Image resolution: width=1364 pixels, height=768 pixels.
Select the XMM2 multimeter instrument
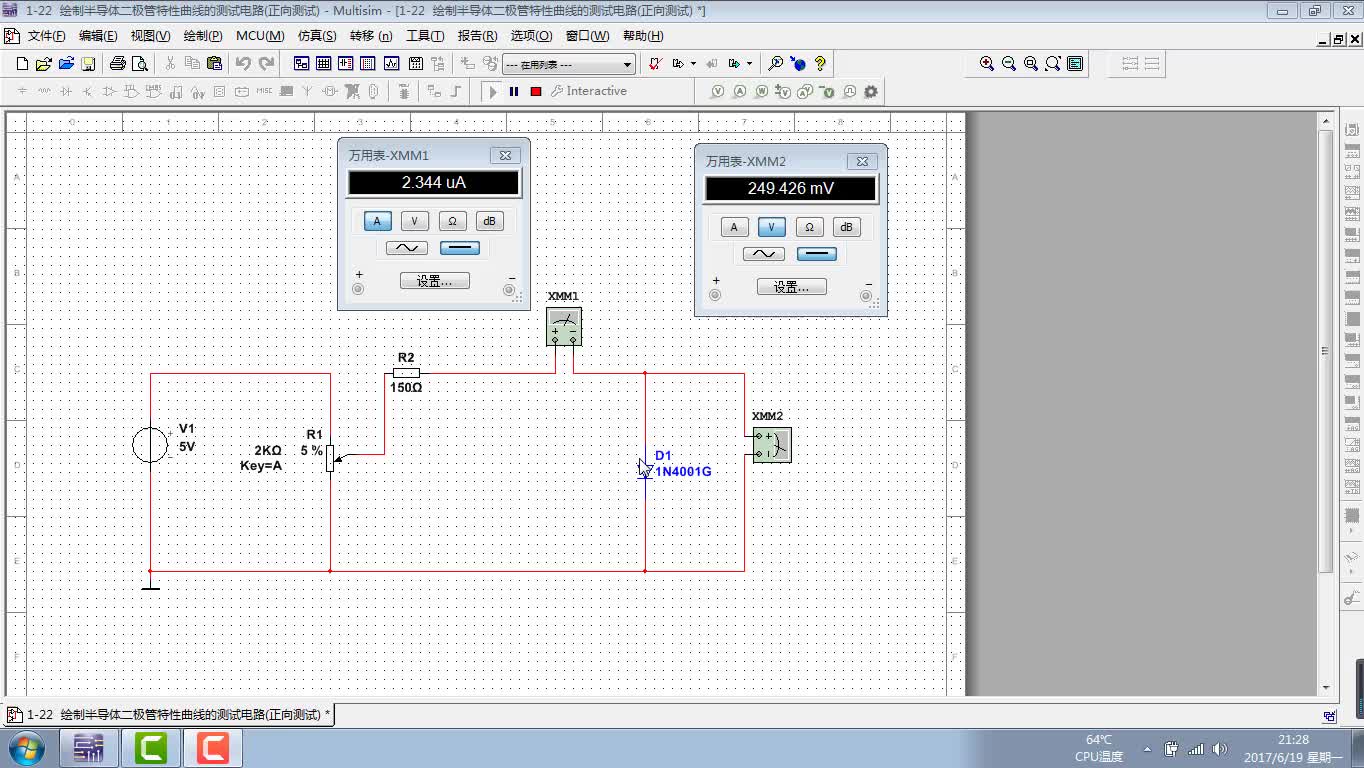(772, 444)
